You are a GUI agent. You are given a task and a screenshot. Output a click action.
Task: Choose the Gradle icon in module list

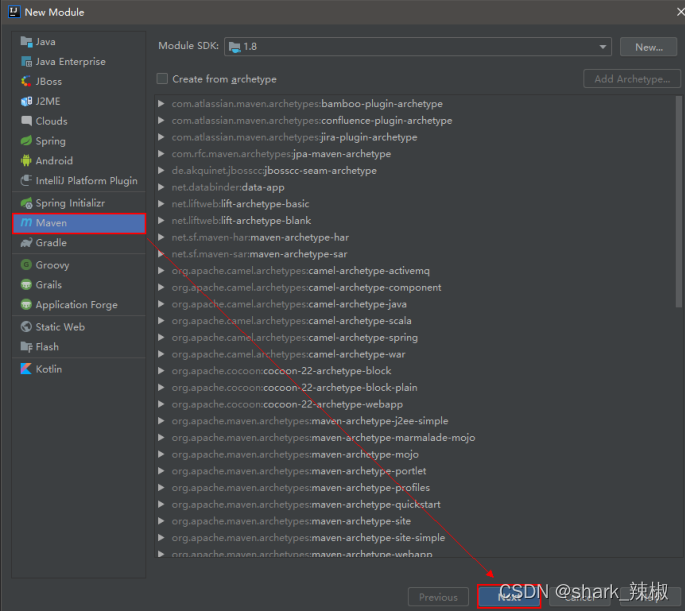[x=27, y=242]
